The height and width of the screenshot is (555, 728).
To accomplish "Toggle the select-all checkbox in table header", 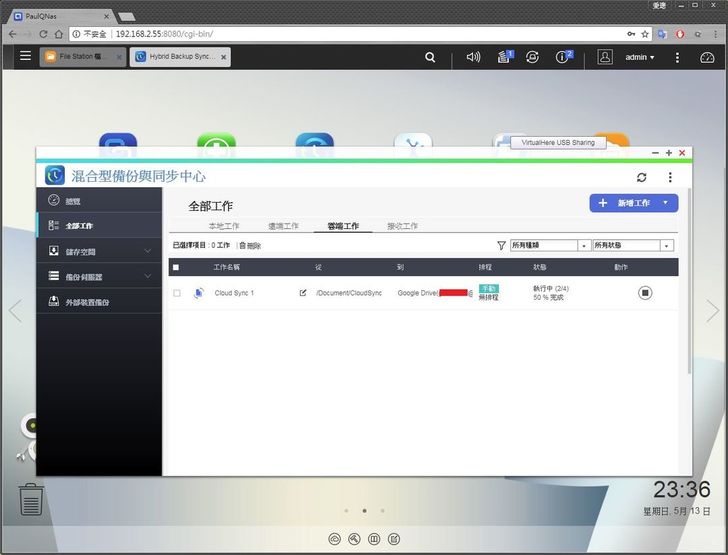I will [x=177, y=267].
